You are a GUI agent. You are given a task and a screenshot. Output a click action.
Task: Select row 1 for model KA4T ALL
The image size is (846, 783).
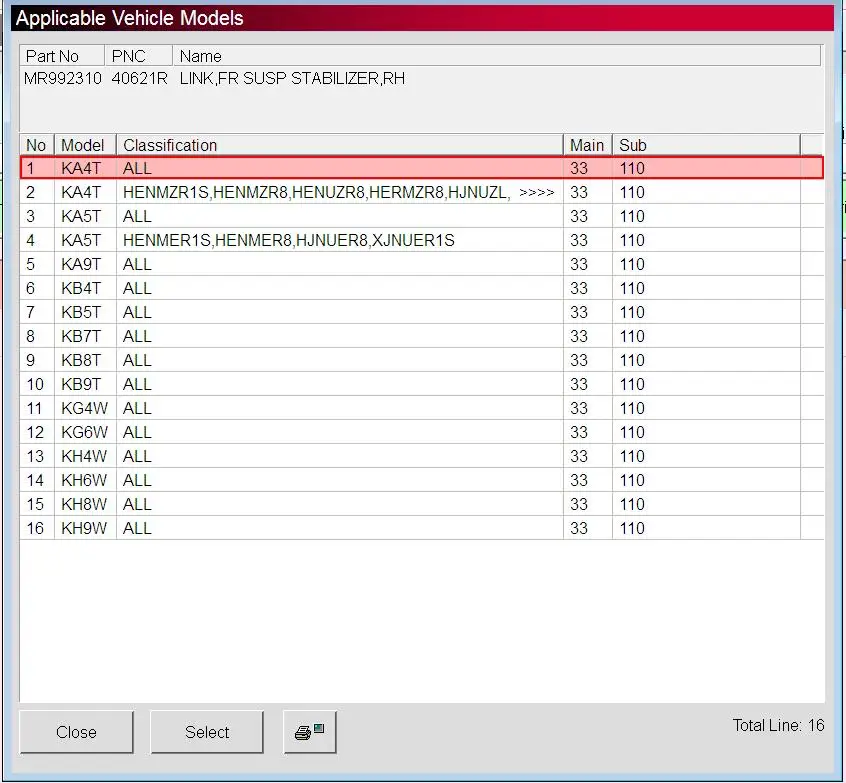click(422, 168)
